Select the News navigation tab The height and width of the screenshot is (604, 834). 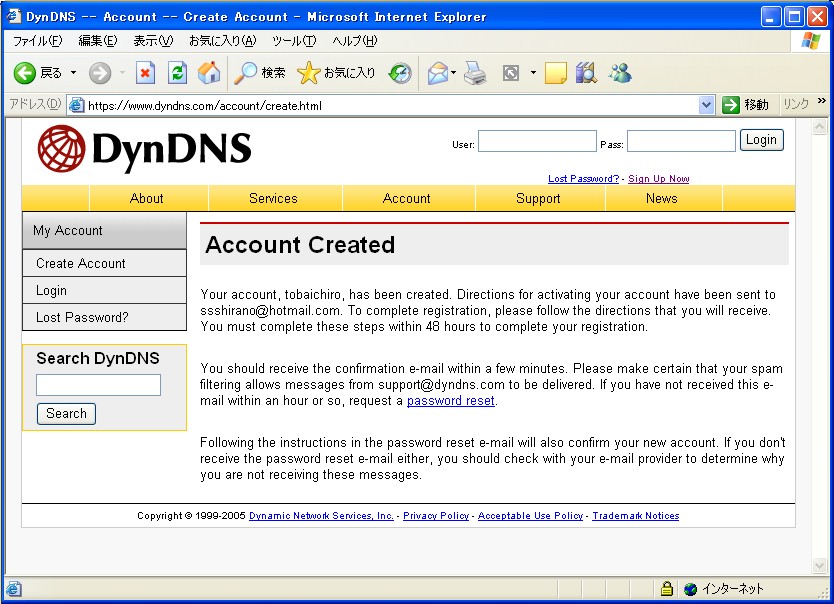(662, 198)
